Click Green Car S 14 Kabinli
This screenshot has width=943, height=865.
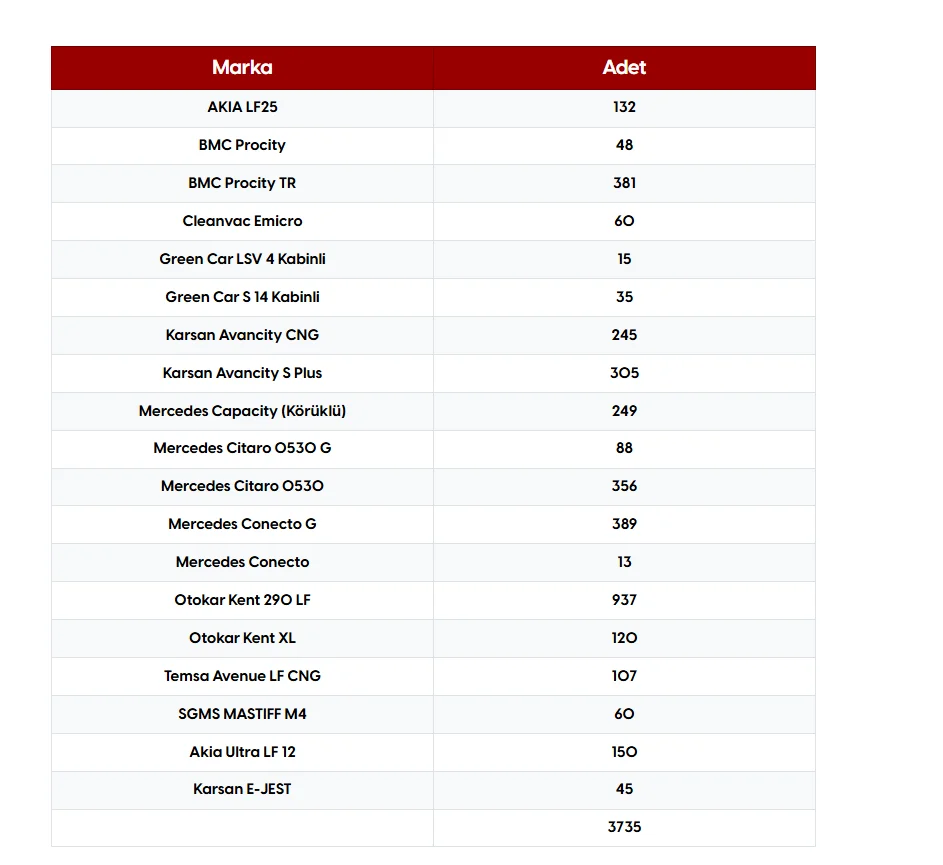[x=242, y=297]
